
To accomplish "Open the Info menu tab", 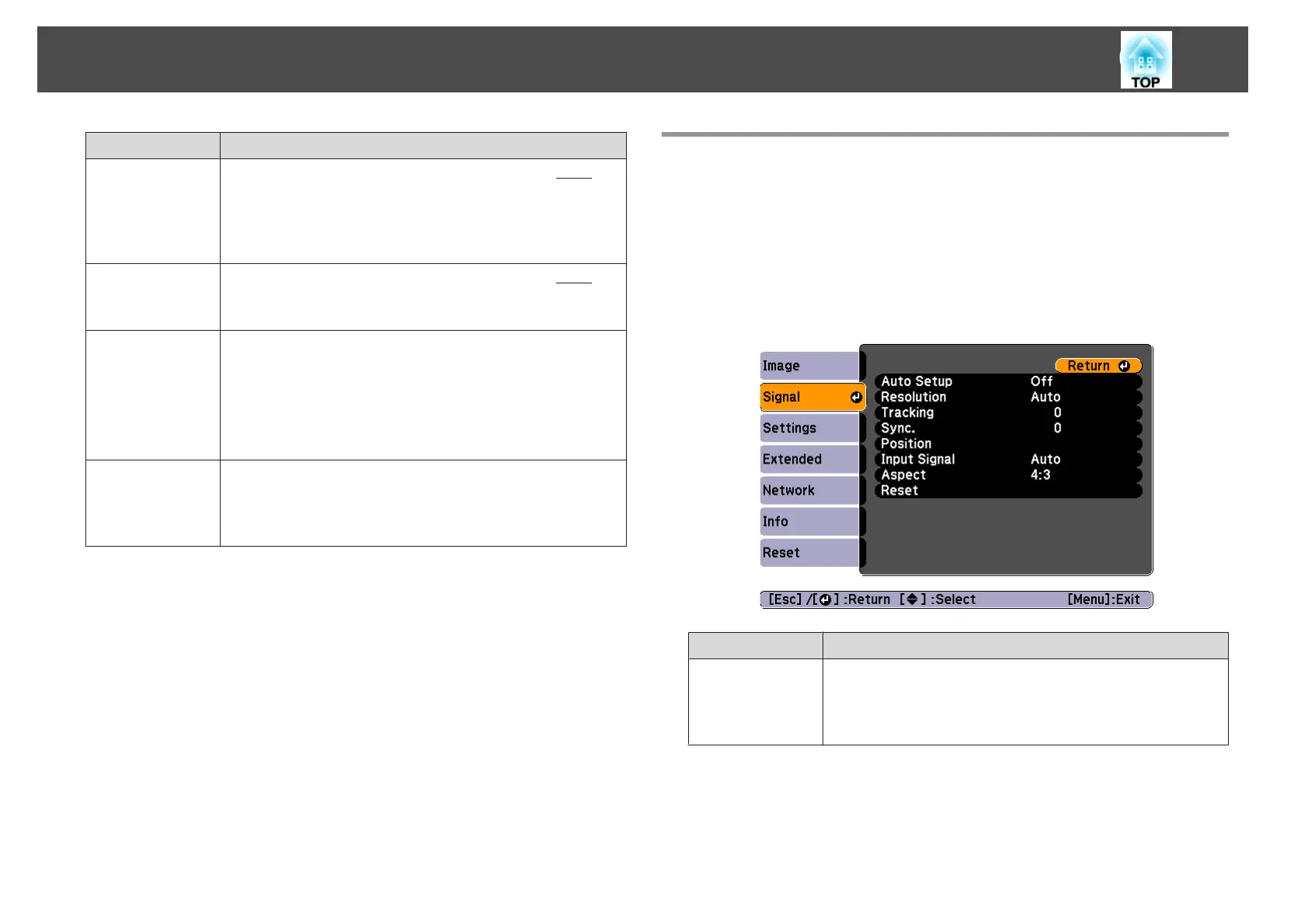I will [809, 521].
